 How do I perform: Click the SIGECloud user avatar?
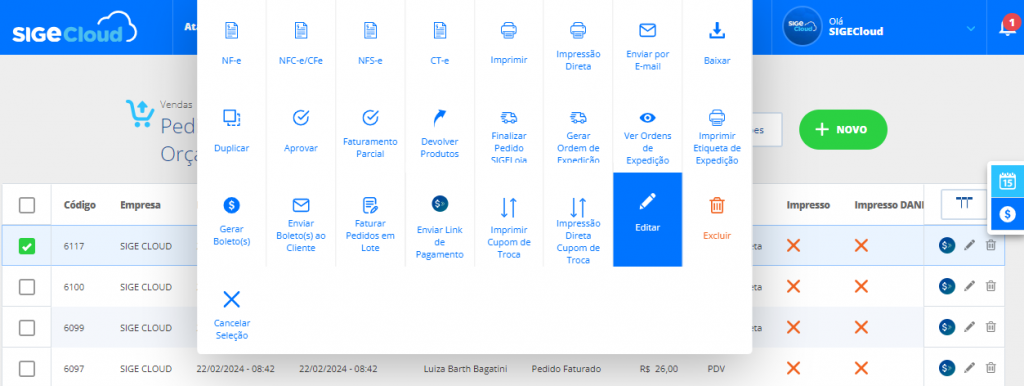click(802, 26)
